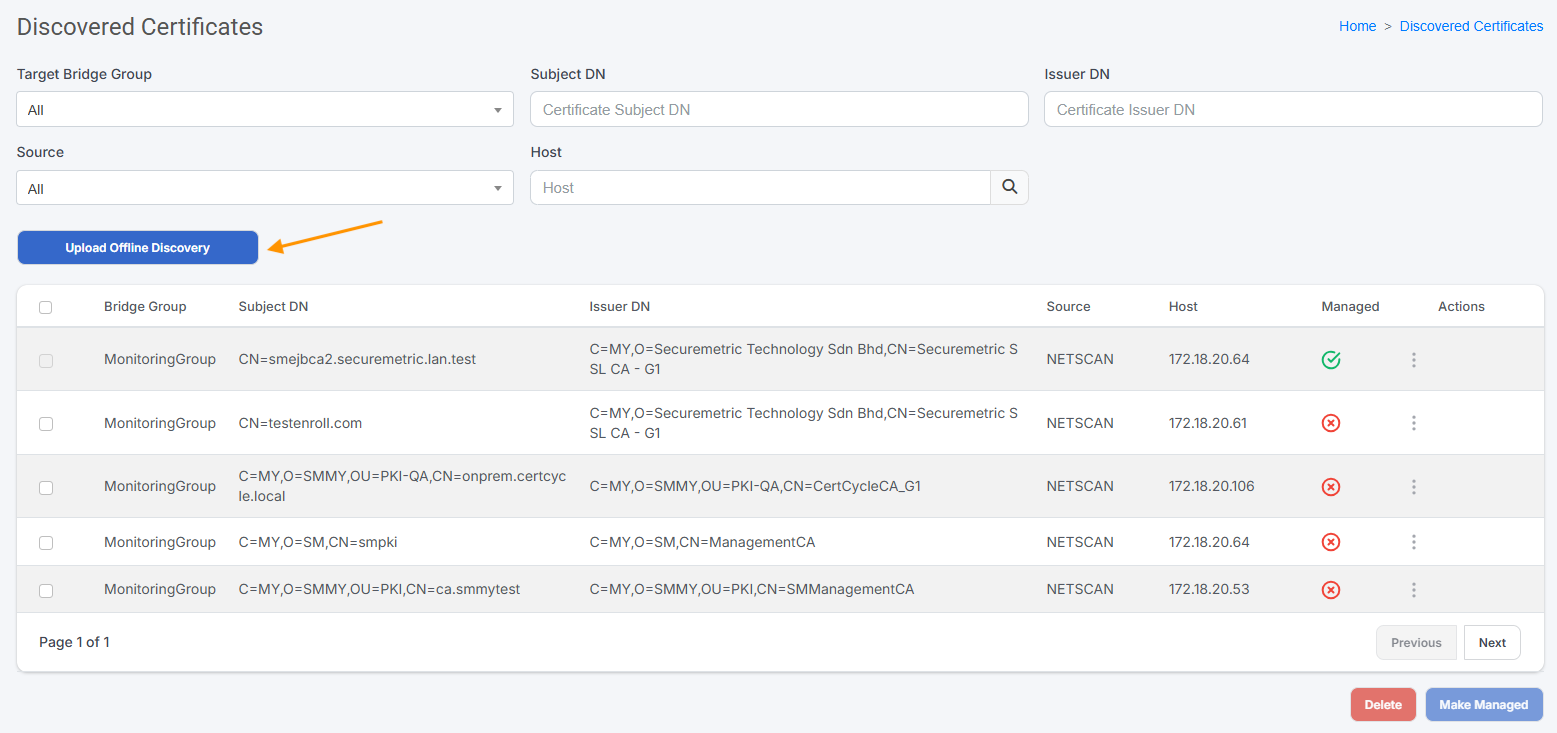
Task: Click issuer CN=SMManagementCA cell
Action: tap(752, 590)
